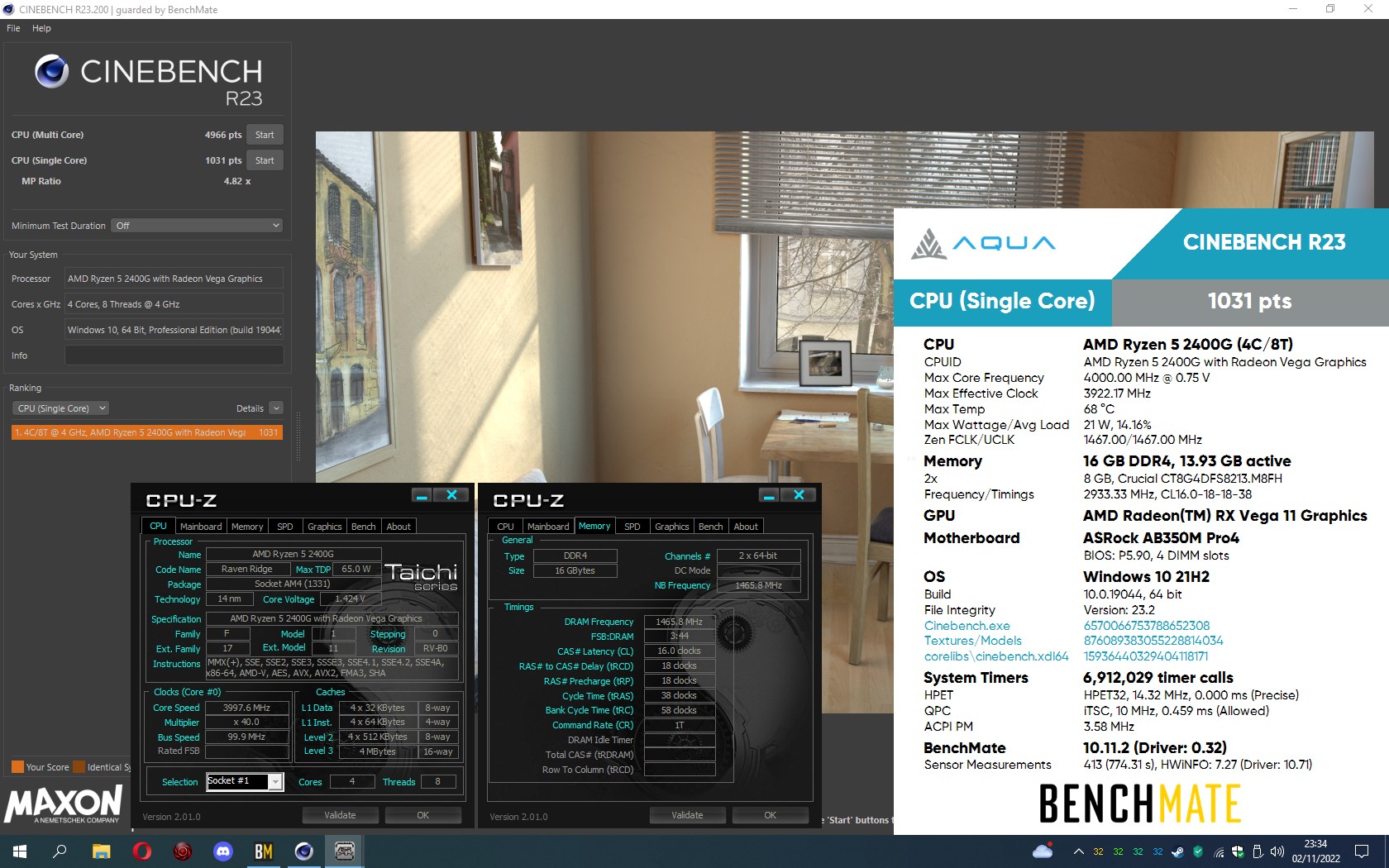Click OK in right CPU-Z window
Image resolution: width=1389 pixels, height=868 pixels.
pos(770,815)
